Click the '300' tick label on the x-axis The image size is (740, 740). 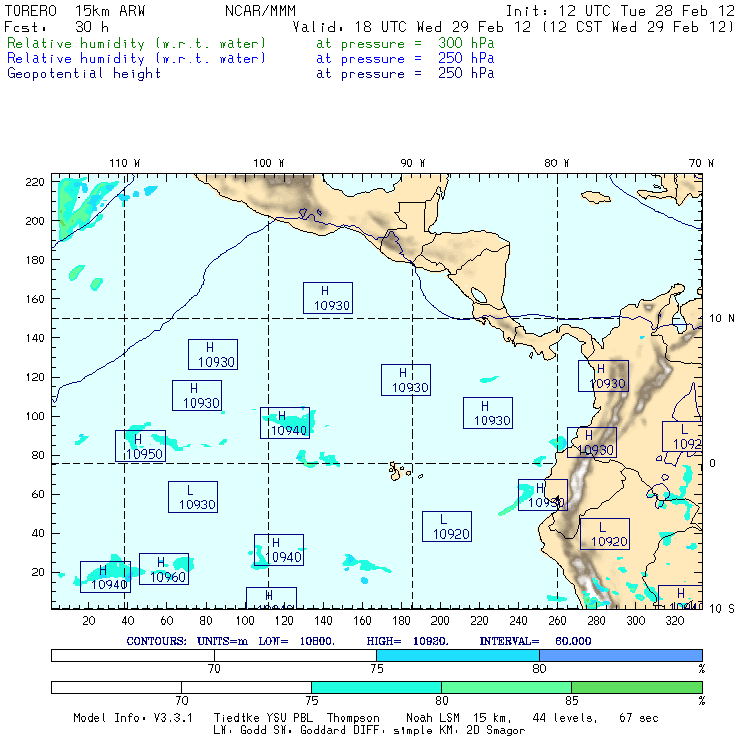635,621
